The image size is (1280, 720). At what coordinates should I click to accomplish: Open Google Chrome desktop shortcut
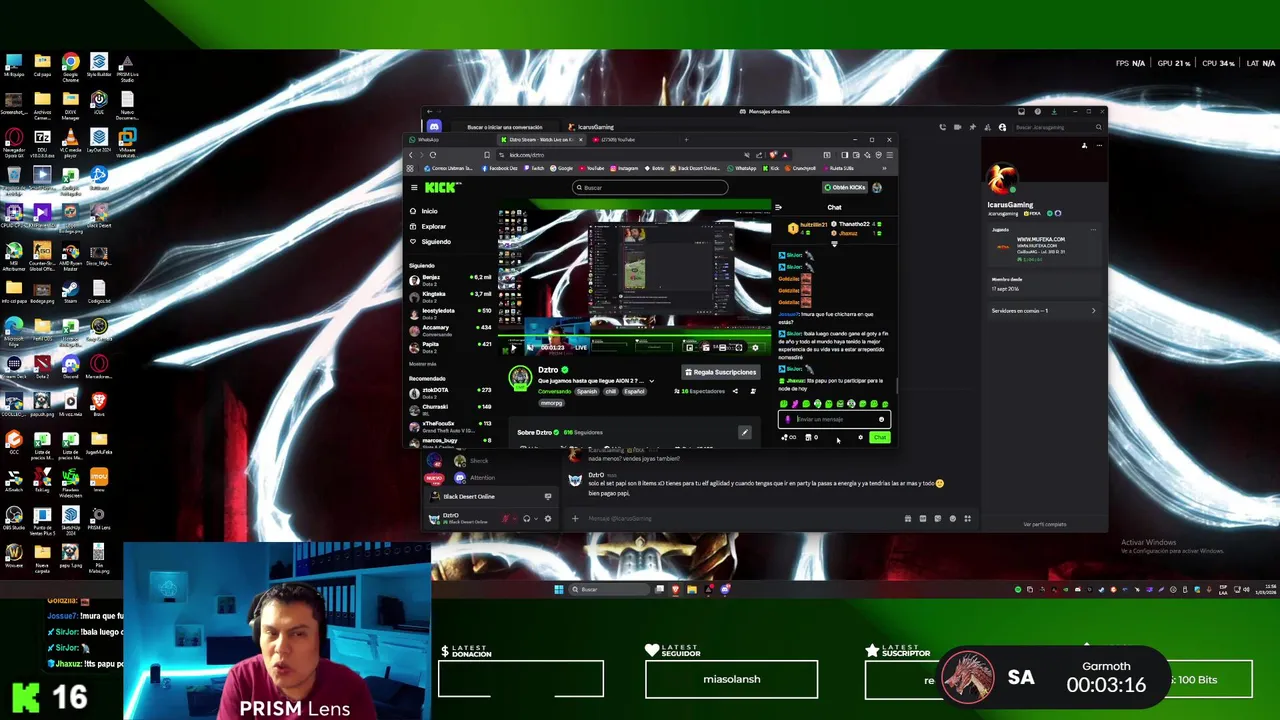point(70,66)
